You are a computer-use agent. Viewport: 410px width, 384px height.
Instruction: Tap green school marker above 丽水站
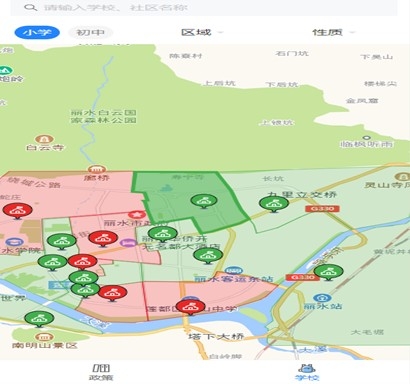point(328,272)
